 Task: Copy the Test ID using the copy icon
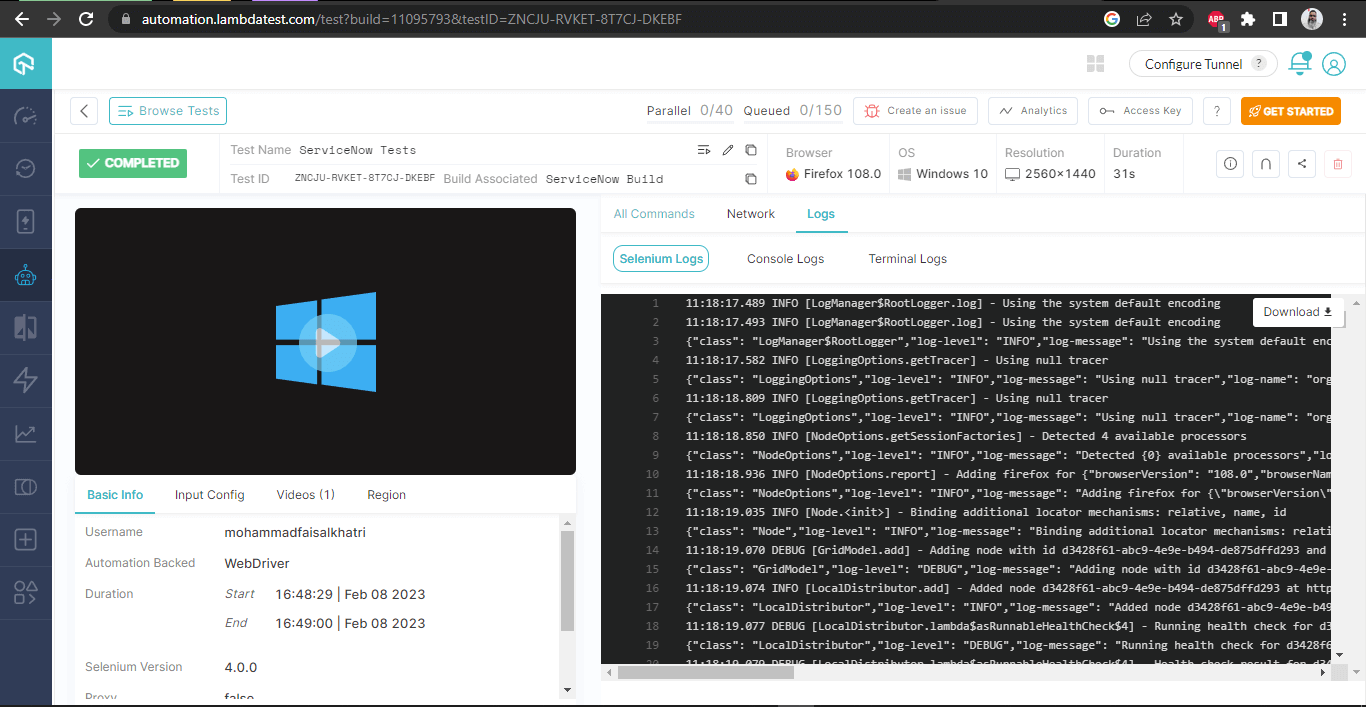[x=749, y=178]
